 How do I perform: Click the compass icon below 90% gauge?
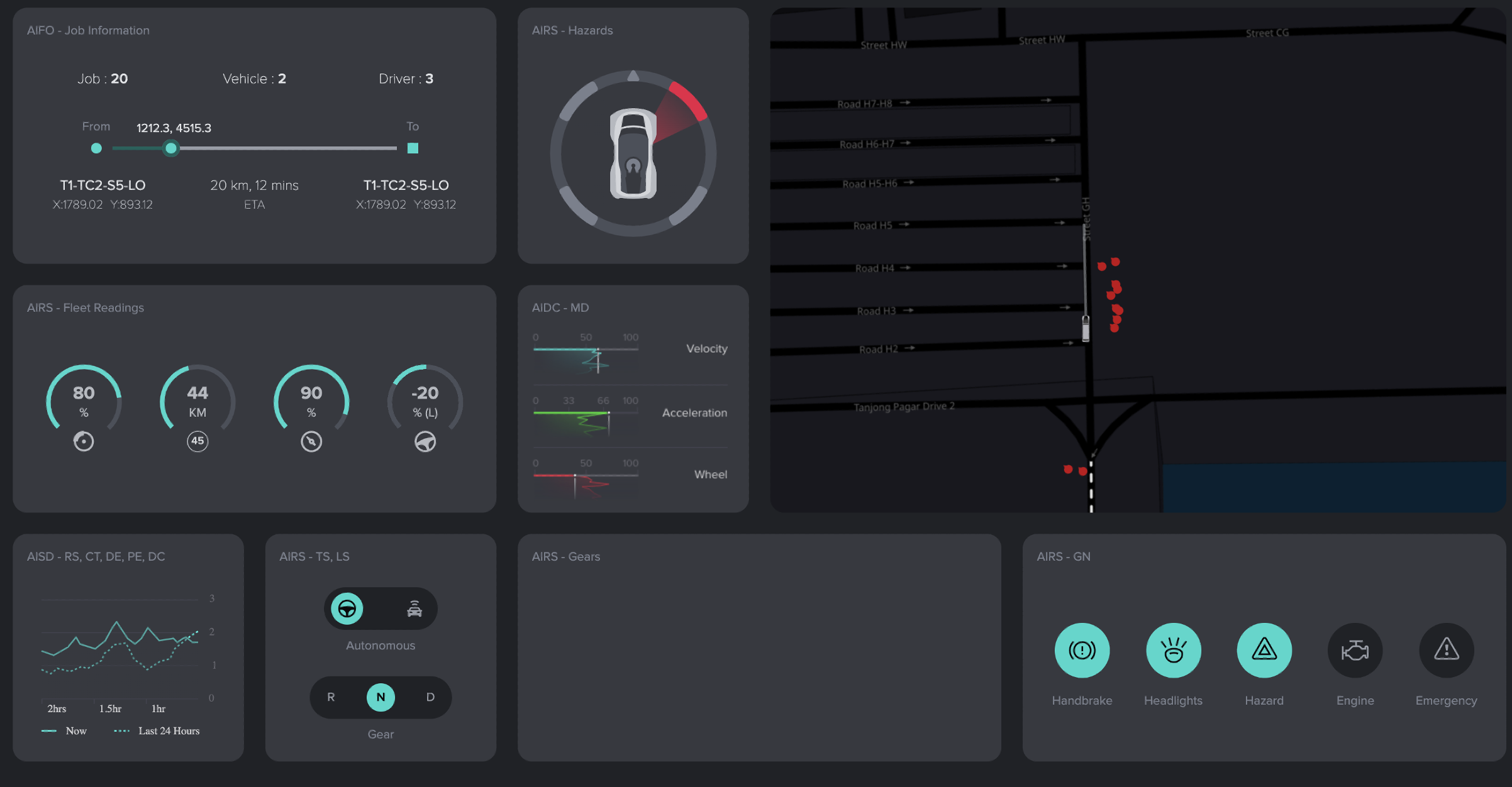pyautogui.click(x=311, y=442)
